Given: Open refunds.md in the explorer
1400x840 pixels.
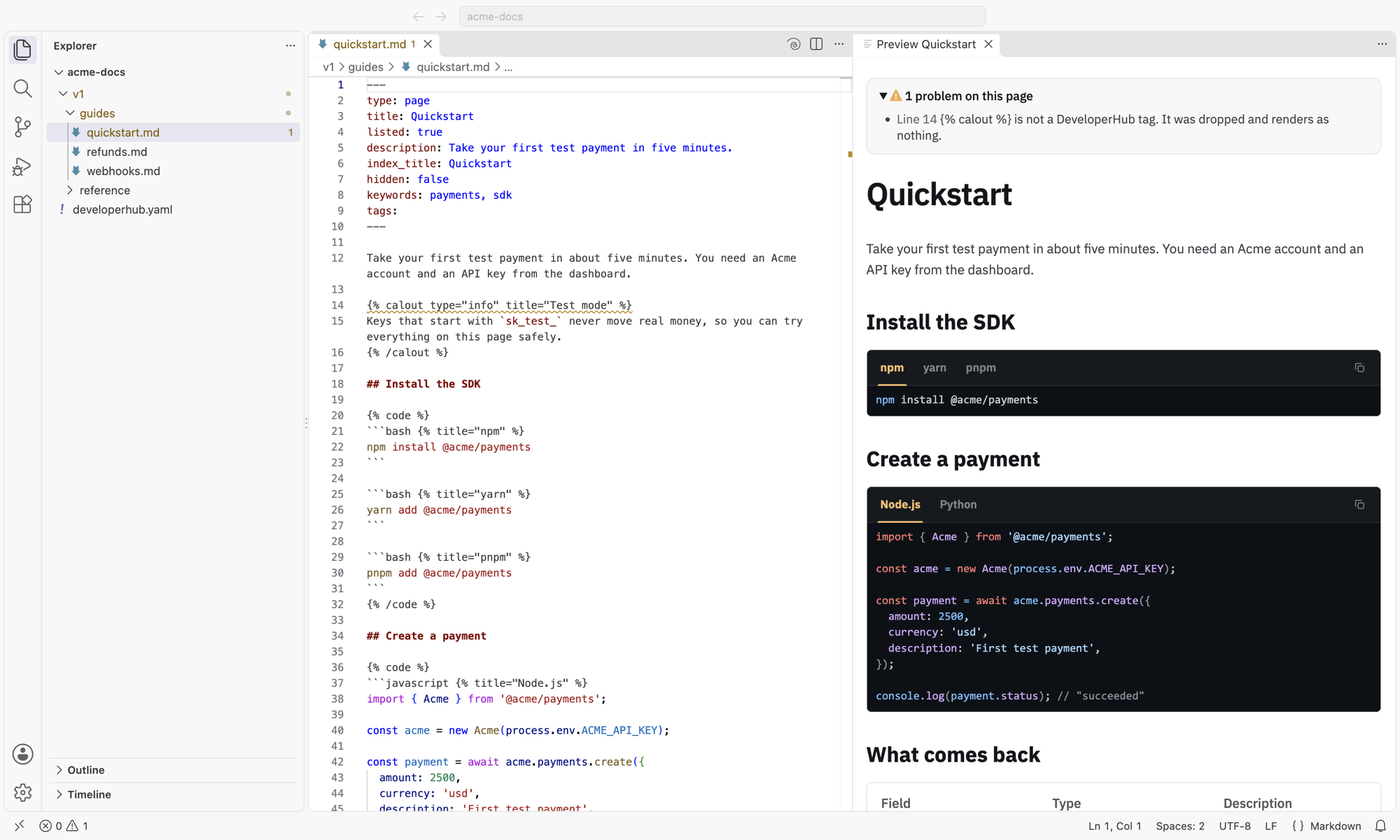Looking at the screenshot, I should click(117, 152).
